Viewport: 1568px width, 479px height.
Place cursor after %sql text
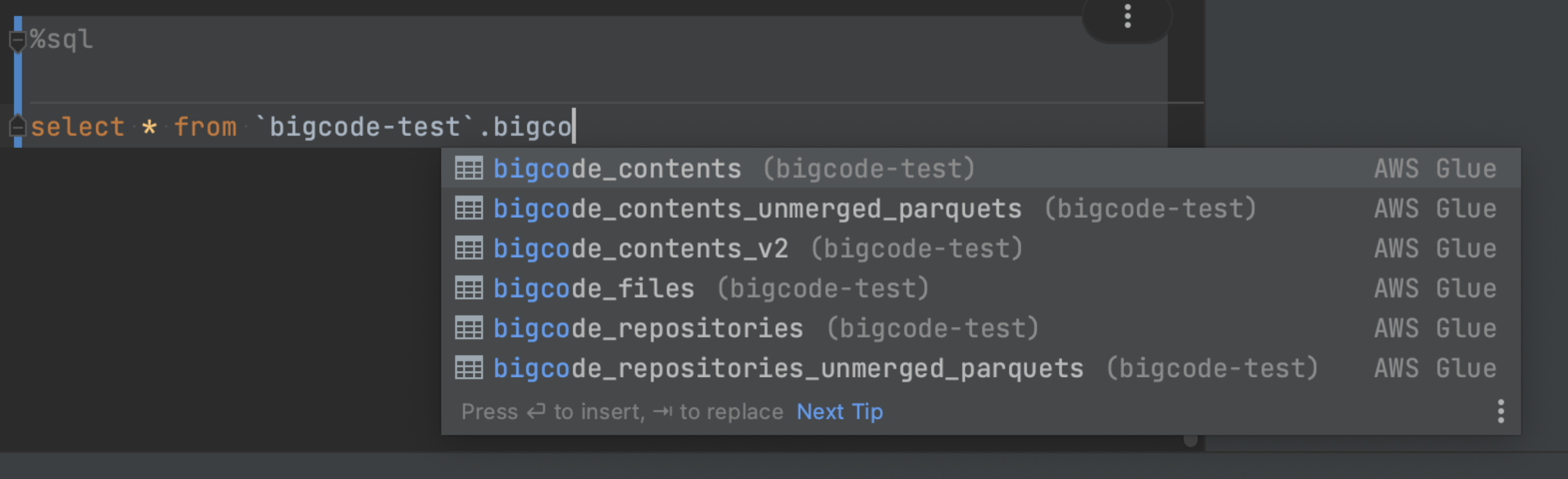(x=94, y=40)
